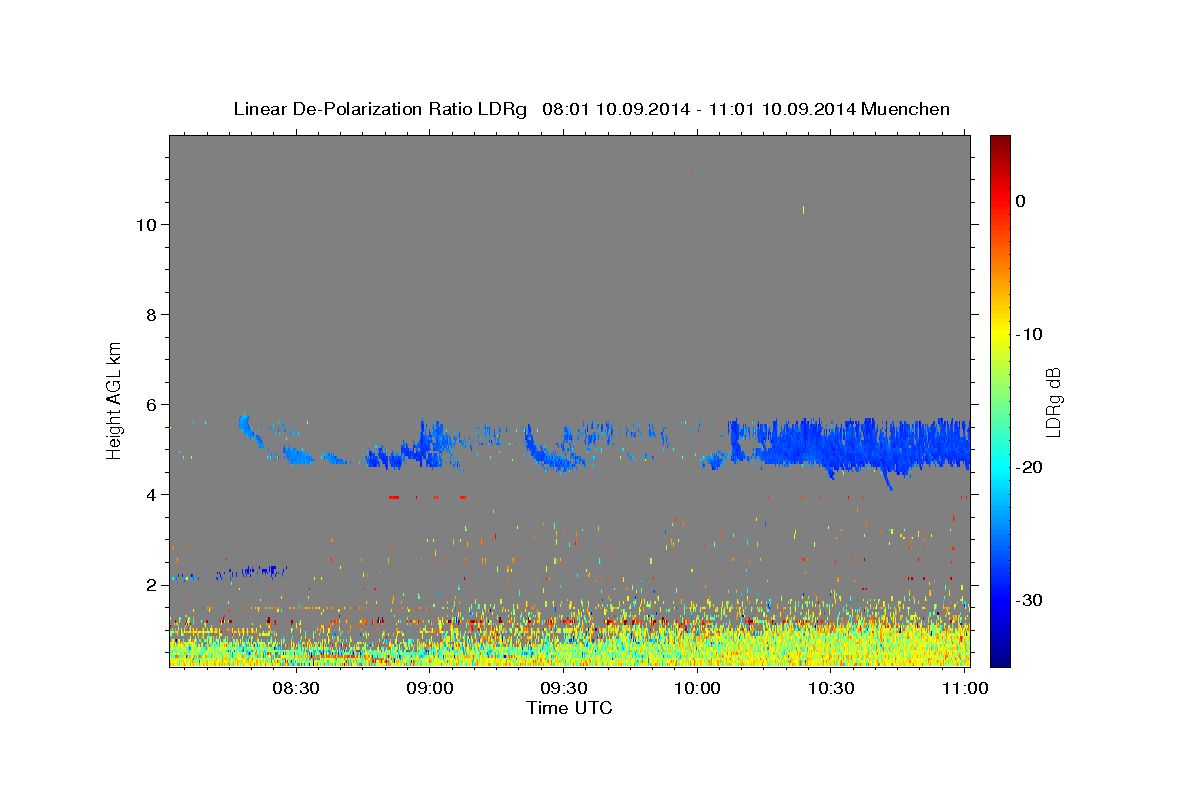The image size is (1200, 800).
Task: Click the height tick label 2
Action: (x=150, y=584)
